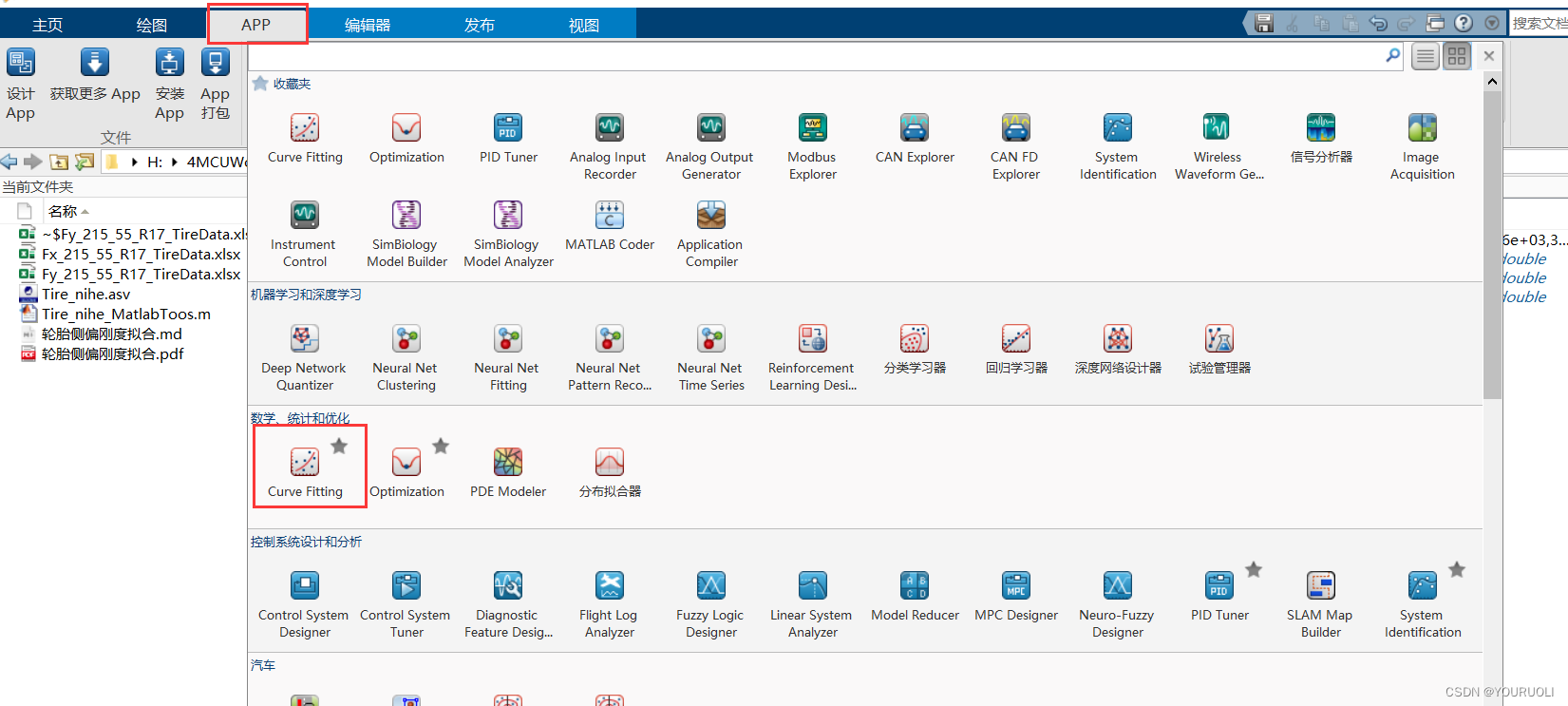Launch Image Acquisition app
The height and width of the screenshot is (706, 1568).
(x=1423, y=147)
